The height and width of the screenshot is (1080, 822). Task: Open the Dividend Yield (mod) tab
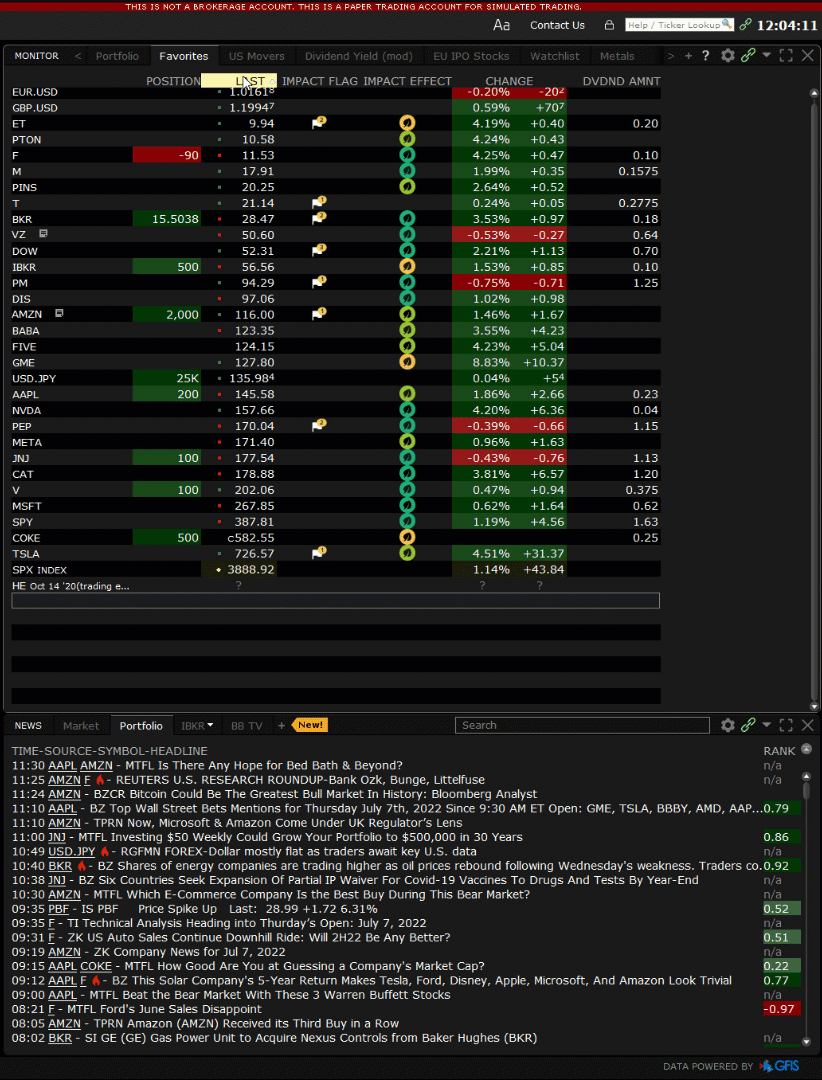pos(359,56)
